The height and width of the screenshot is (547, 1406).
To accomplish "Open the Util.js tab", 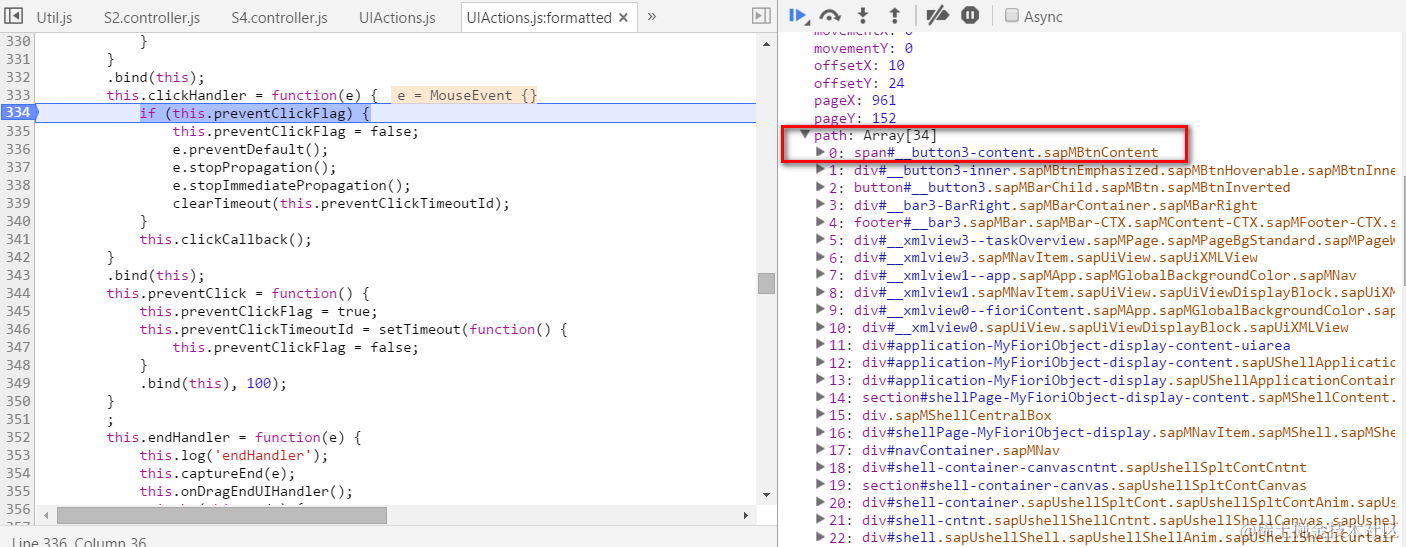I will [54, 18].
